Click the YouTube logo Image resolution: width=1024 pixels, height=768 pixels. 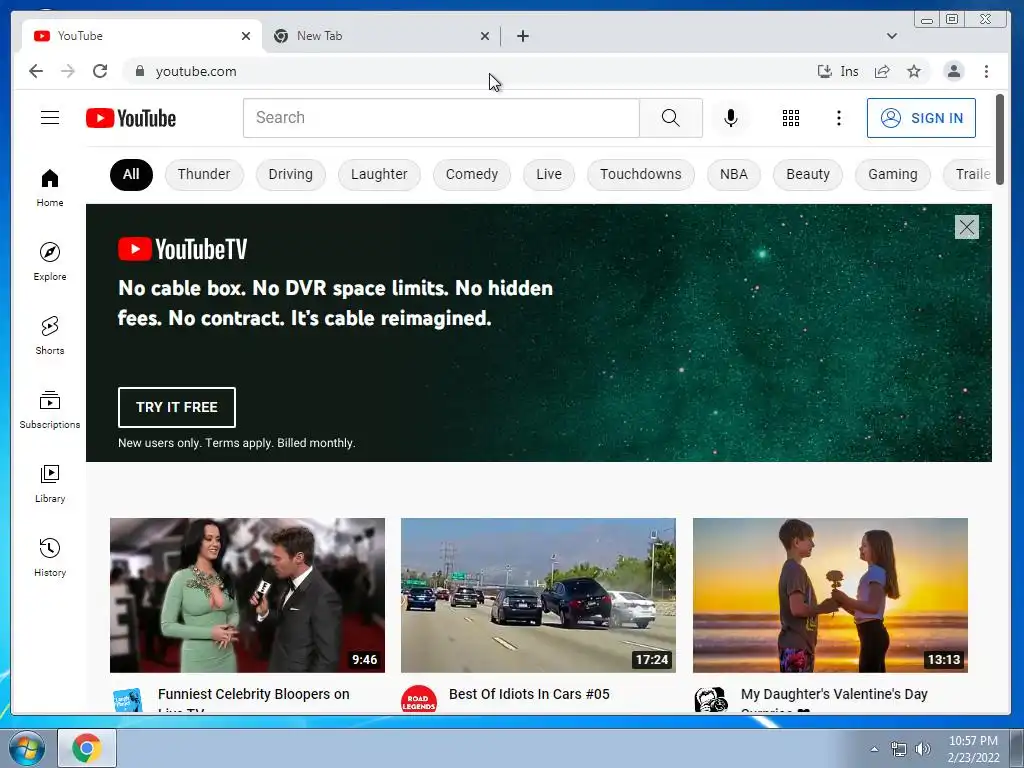131,118
